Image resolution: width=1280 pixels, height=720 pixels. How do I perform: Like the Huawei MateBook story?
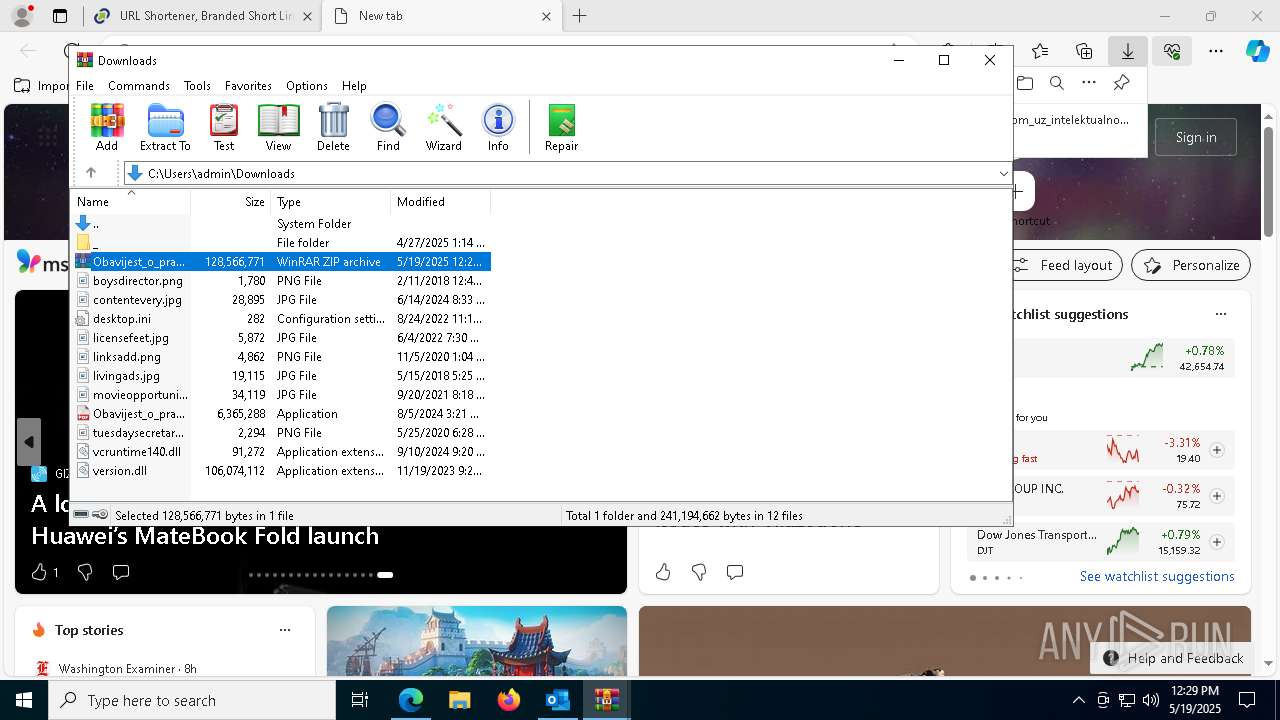point(40,572)
